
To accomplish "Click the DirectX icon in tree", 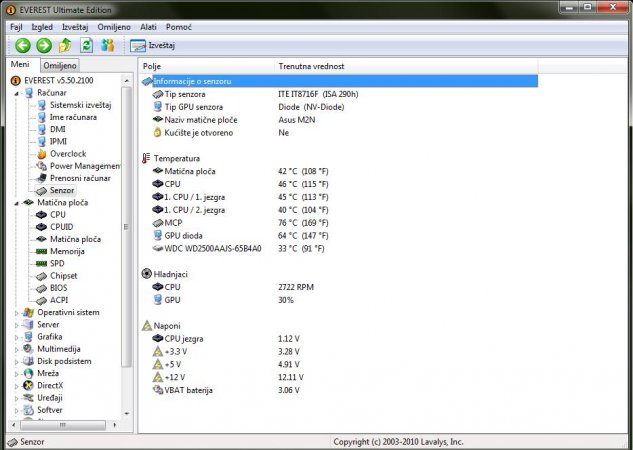I will pos(28,385).
